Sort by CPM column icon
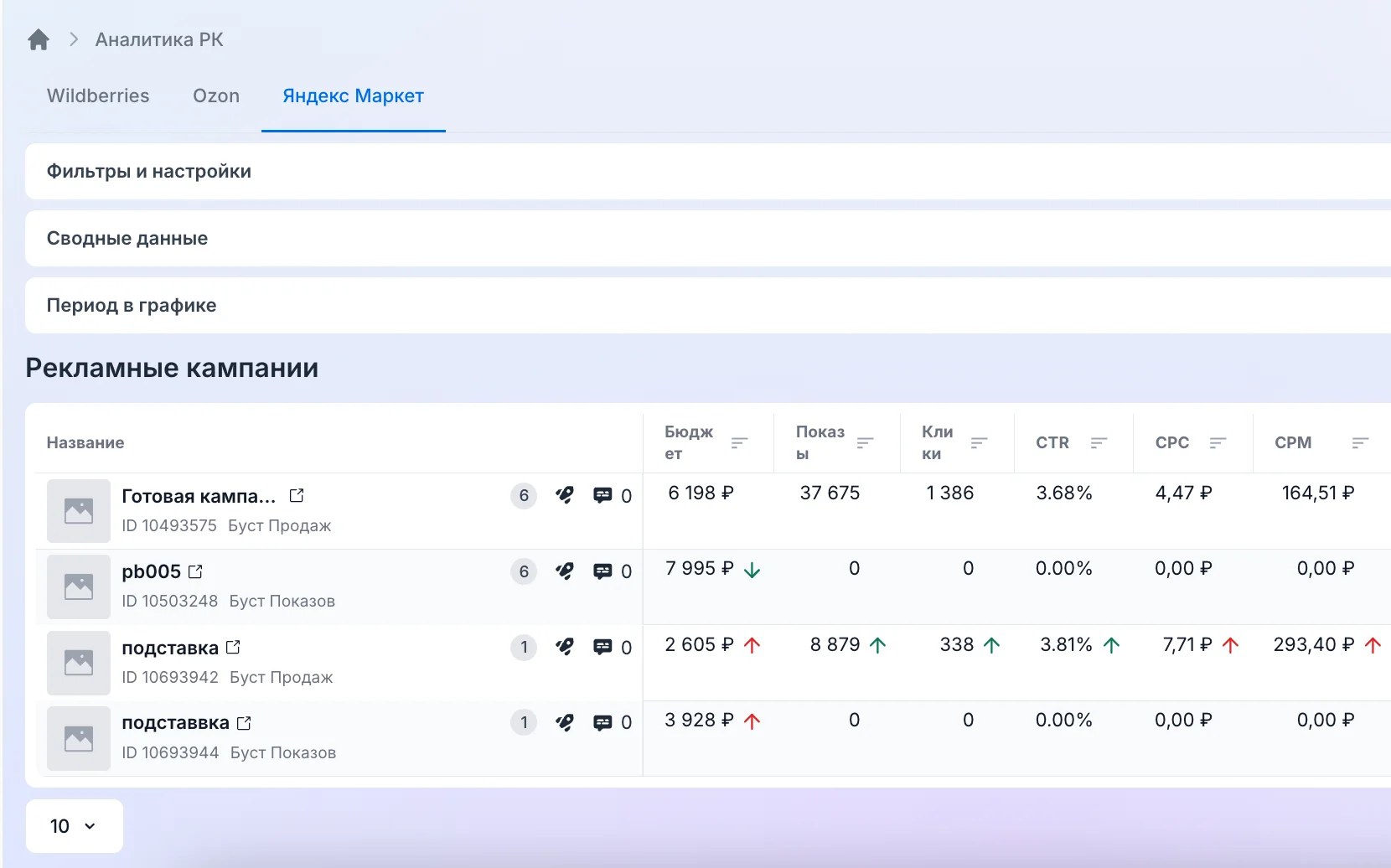1391x868 pixels. 1360,442
